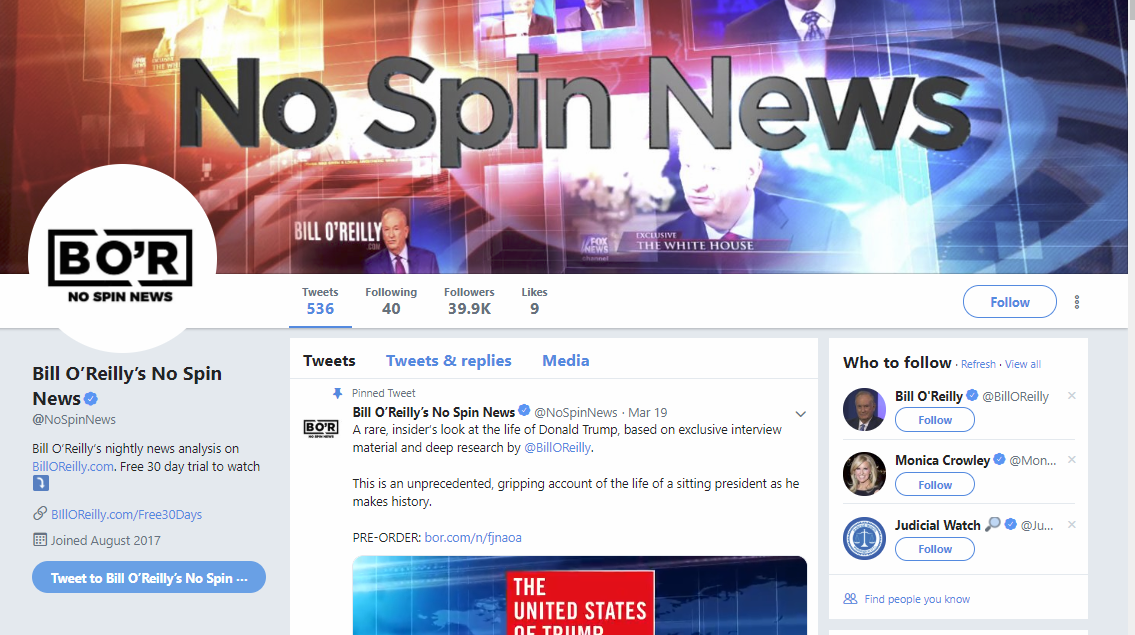
Task: Open the Media tab
Action: click(565, 361)
